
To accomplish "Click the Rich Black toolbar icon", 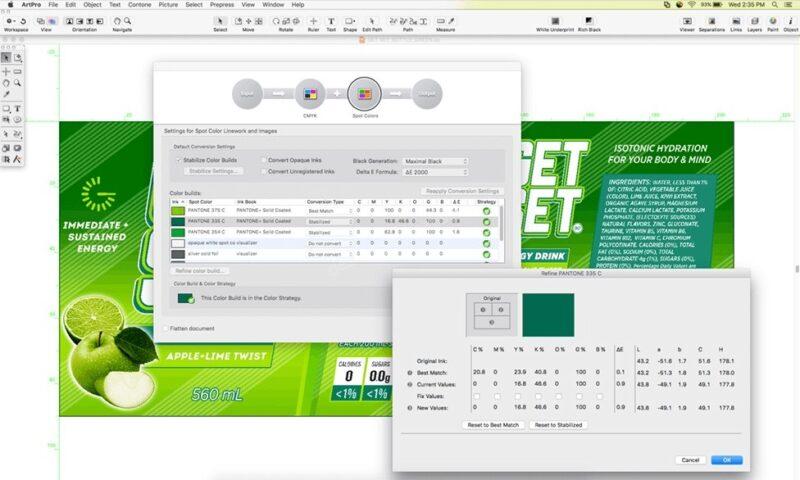I will tap(589, 21).
